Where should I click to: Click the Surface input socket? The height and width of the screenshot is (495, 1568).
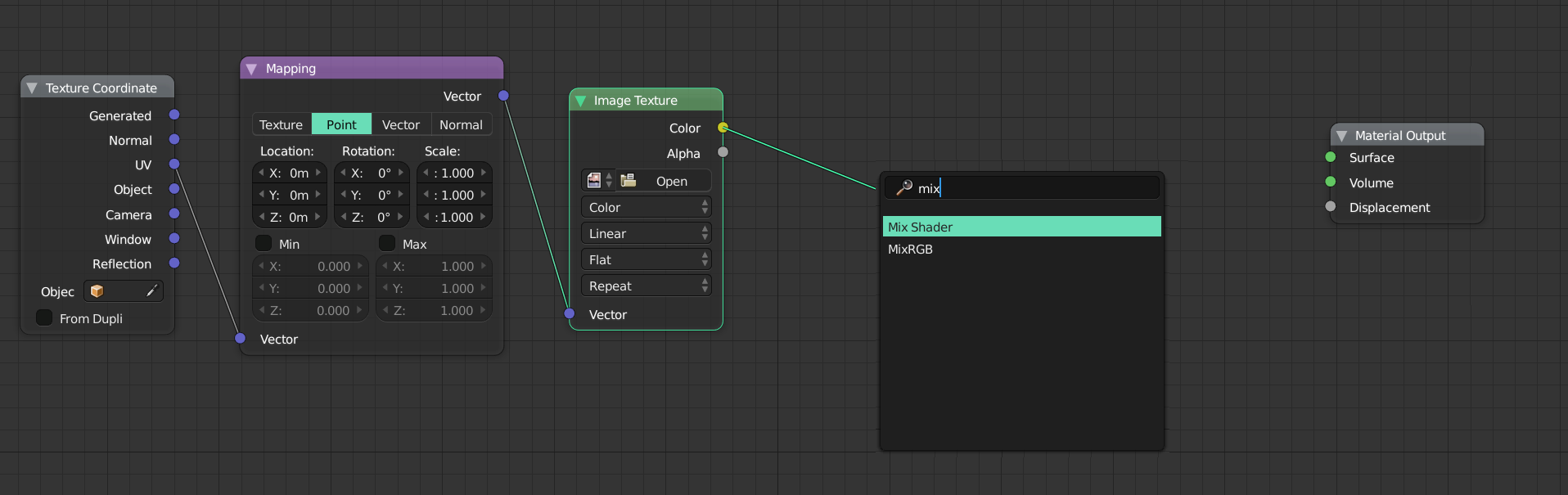tap(1331, 157)
